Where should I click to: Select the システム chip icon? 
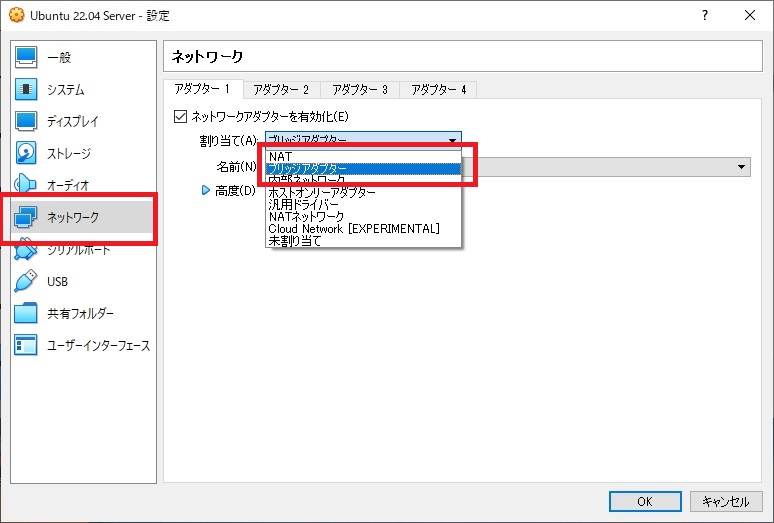point(26,89)
